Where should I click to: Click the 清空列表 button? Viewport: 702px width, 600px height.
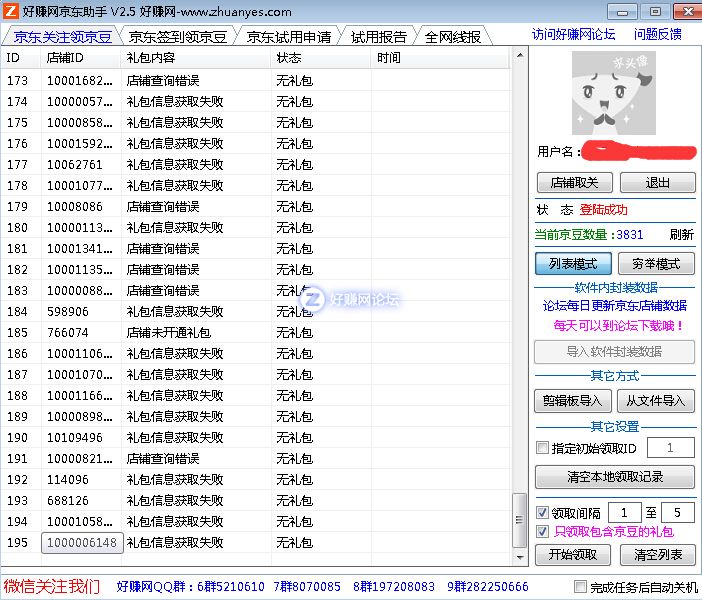[658, 555]
